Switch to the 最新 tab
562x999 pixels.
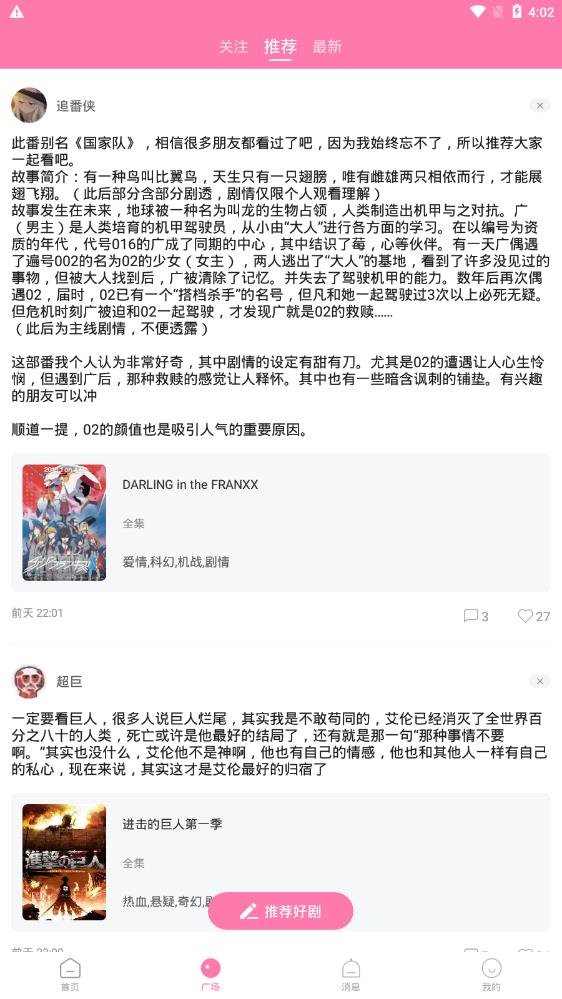click(x=328, y=47)
